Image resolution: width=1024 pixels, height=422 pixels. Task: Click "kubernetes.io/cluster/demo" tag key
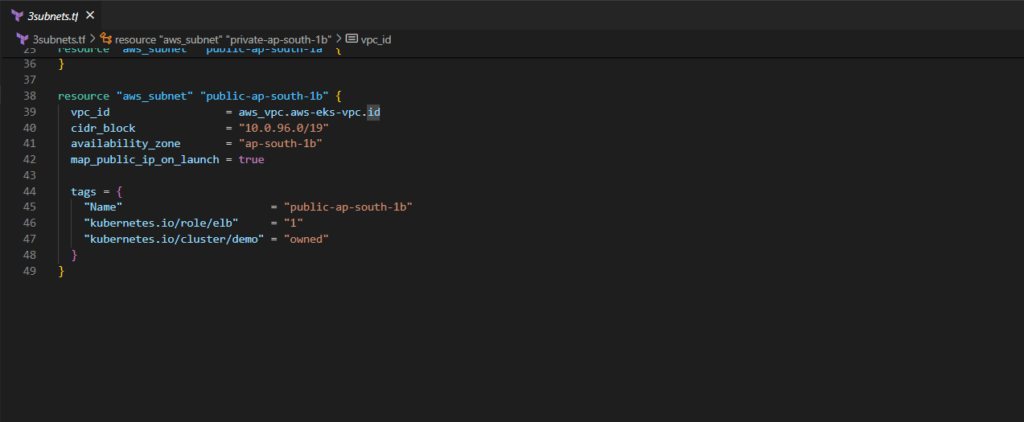point(174,239)
